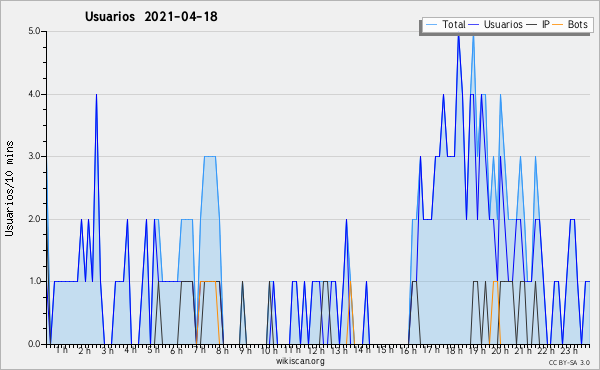Click the '21 h' x-axis label

click(523, 350)
